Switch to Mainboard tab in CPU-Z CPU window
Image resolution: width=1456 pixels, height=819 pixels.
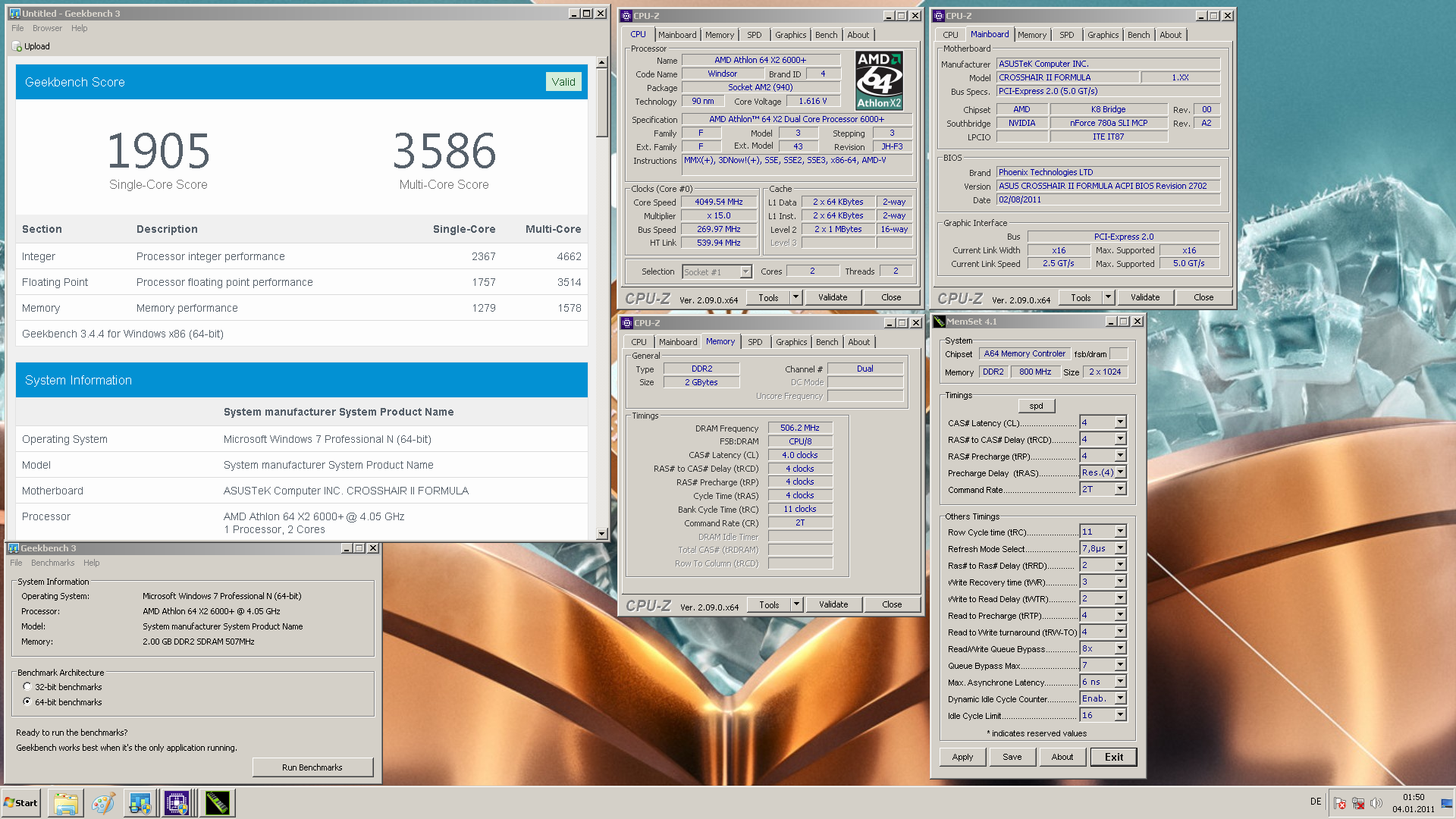coord(676,35)
